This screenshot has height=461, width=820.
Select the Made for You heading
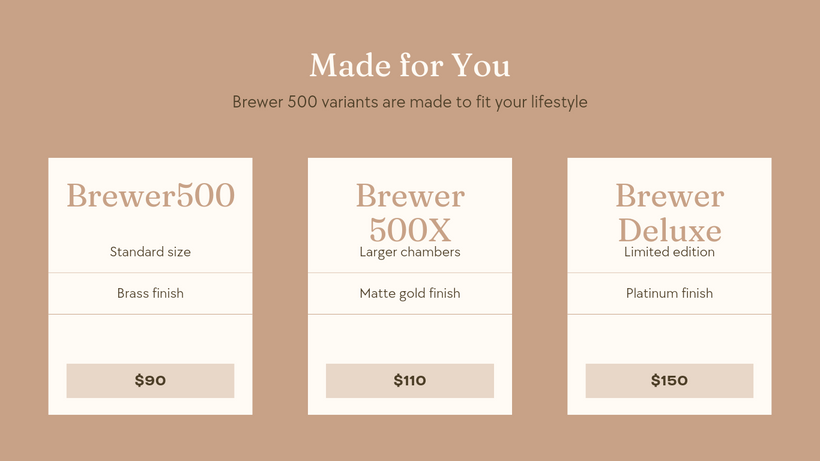410,66
